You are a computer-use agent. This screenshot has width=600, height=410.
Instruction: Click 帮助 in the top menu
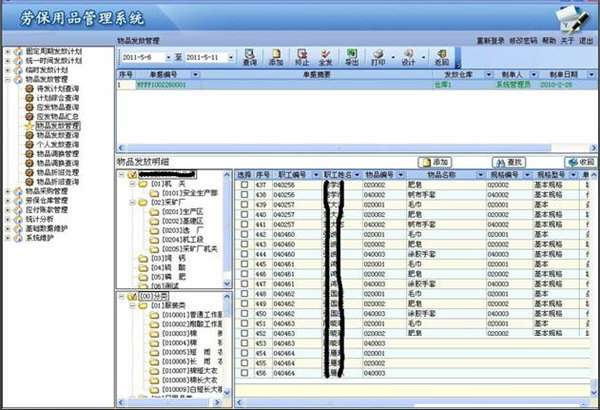(x=549, y=41)
